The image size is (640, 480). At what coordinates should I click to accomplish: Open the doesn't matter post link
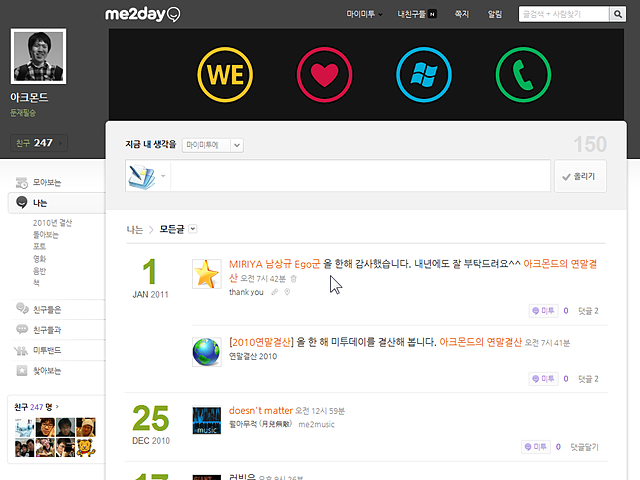[261, 411]
